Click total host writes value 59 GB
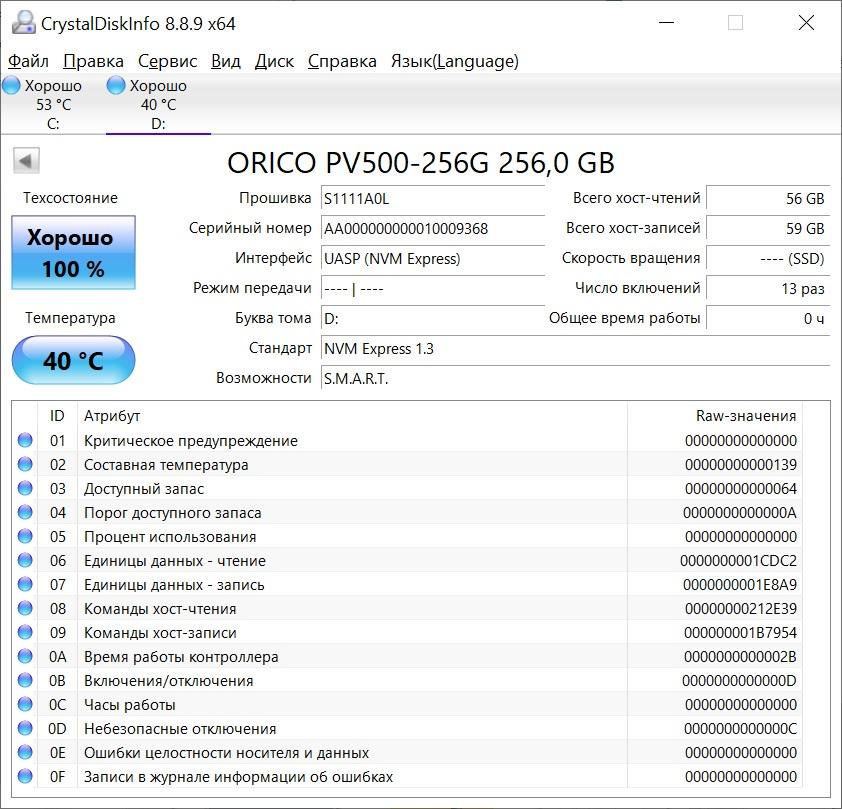This screenshot has width=842, height=809. (x=768, y=229)
